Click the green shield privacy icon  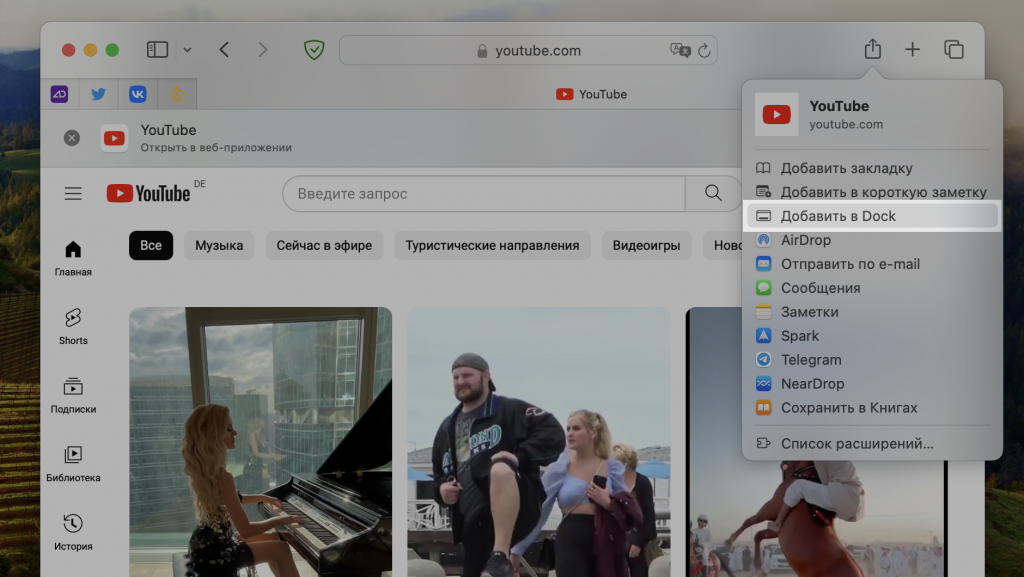pos(314,50)
